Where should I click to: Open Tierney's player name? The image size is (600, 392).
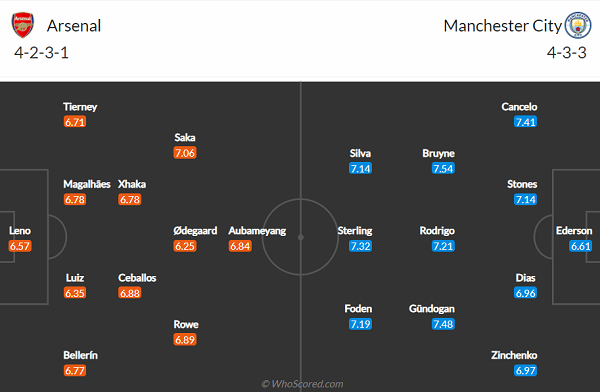(80, 107)
